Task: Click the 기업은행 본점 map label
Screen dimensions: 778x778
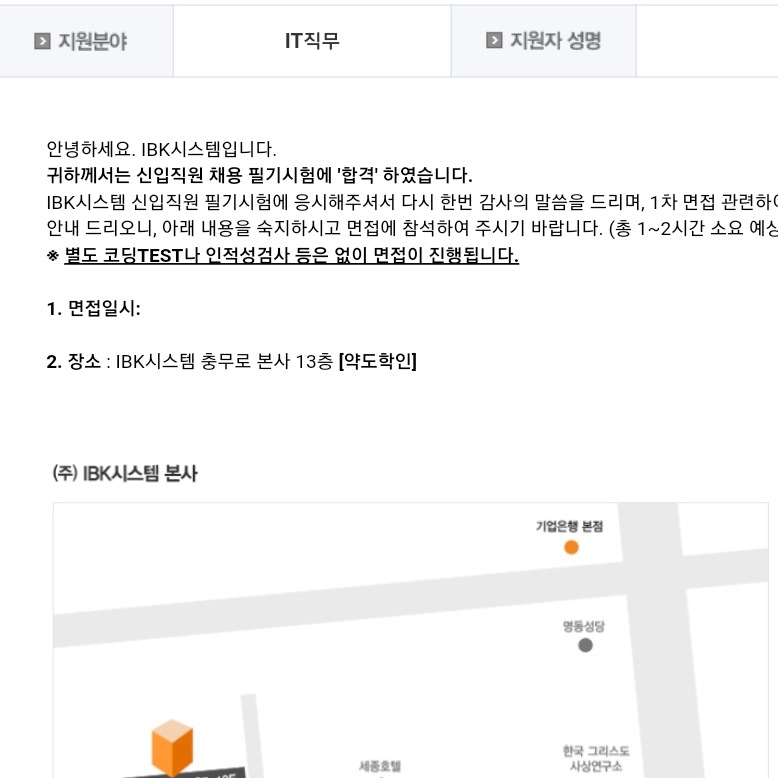Action: [x=569, y=526]
